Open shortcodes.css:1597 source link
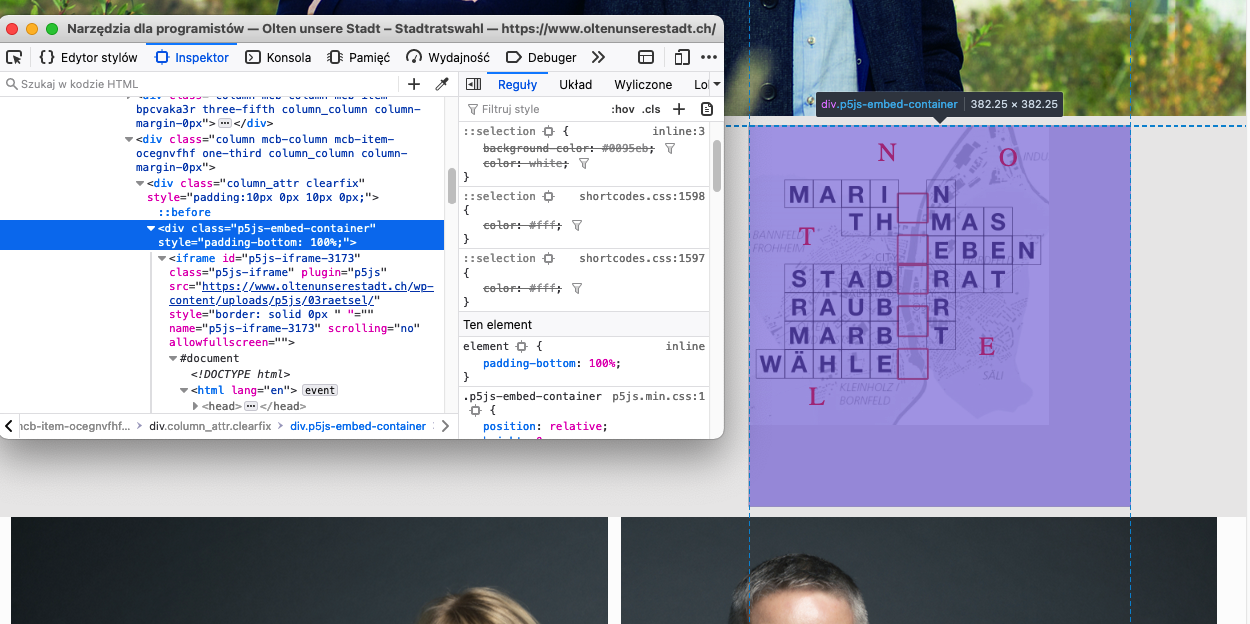 (x=642, y=258)
